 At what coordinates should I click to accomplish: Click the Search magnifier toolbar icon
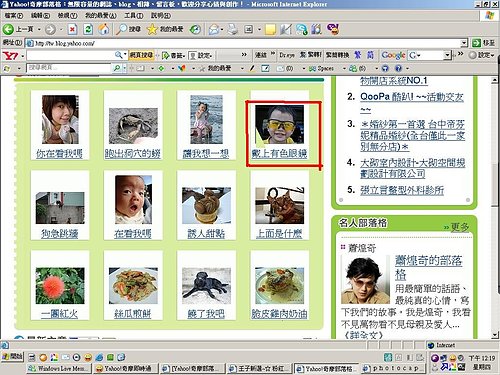[122, 29]
